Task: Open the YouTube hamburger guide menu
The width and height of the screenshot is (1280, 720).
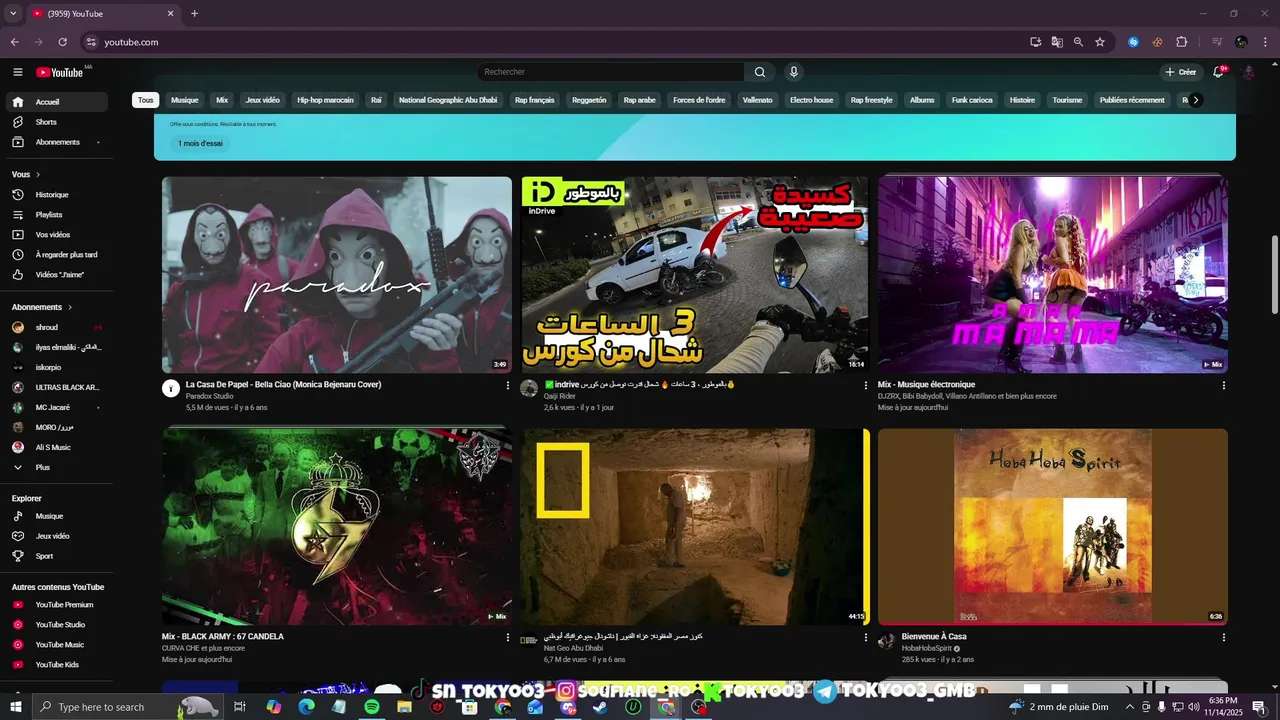Action: (17, 72)
